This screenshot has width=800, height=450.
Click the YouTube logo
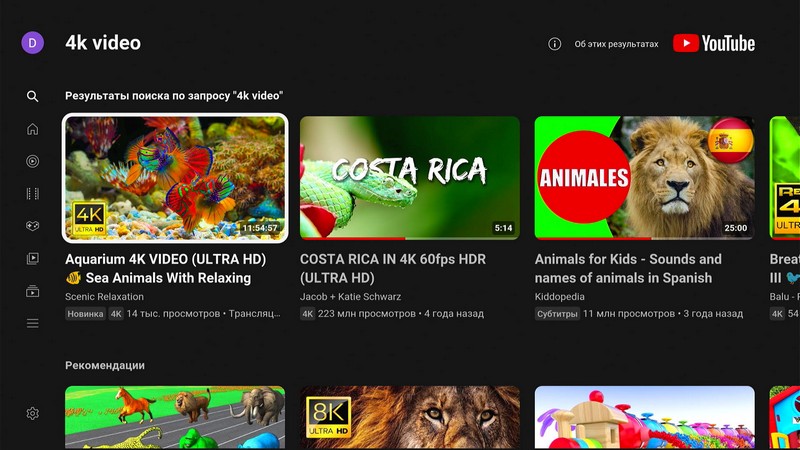click(714, 43)
